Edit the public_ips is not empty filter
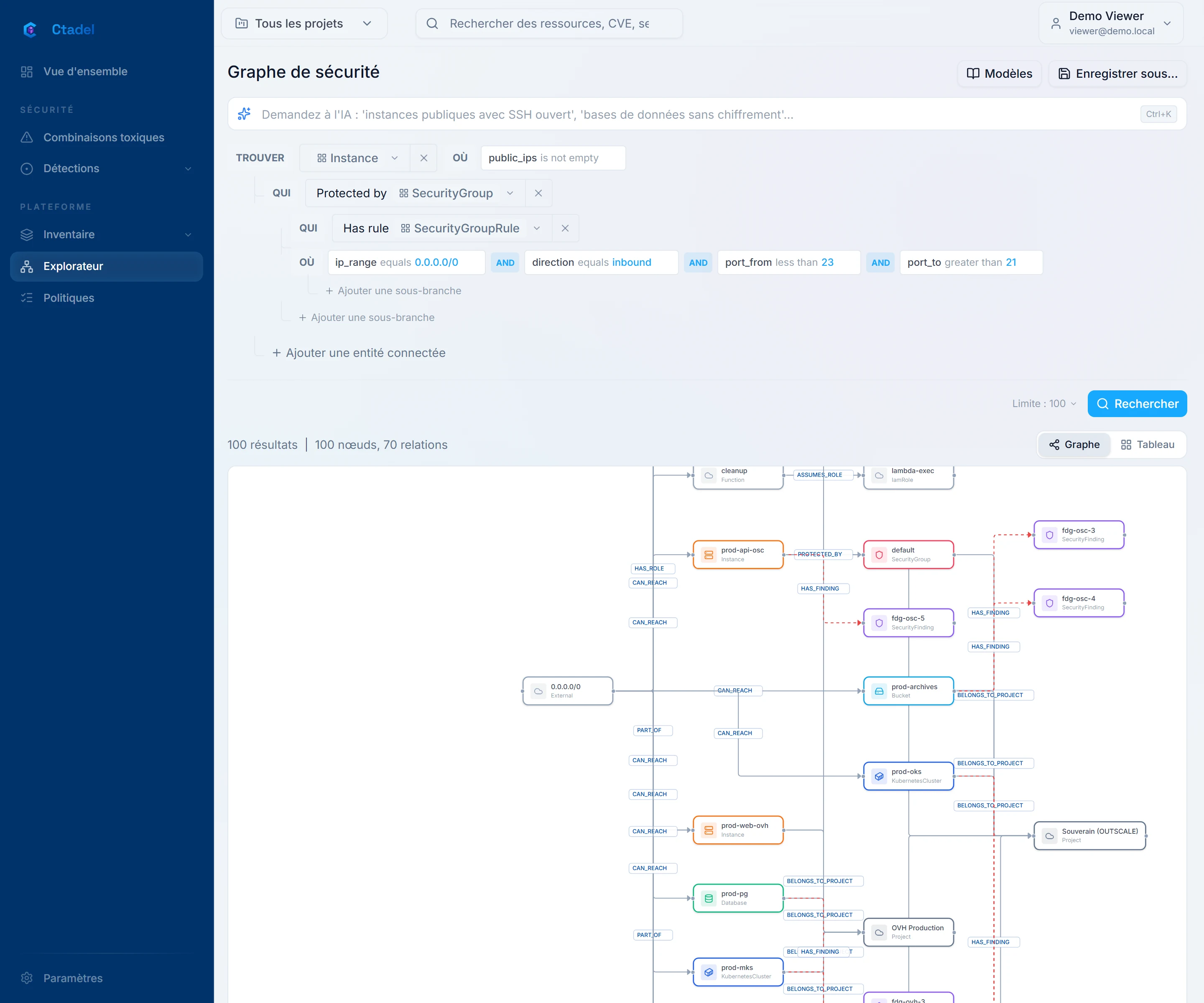This screenshot has width=1204, height=1003. [553, 158]
